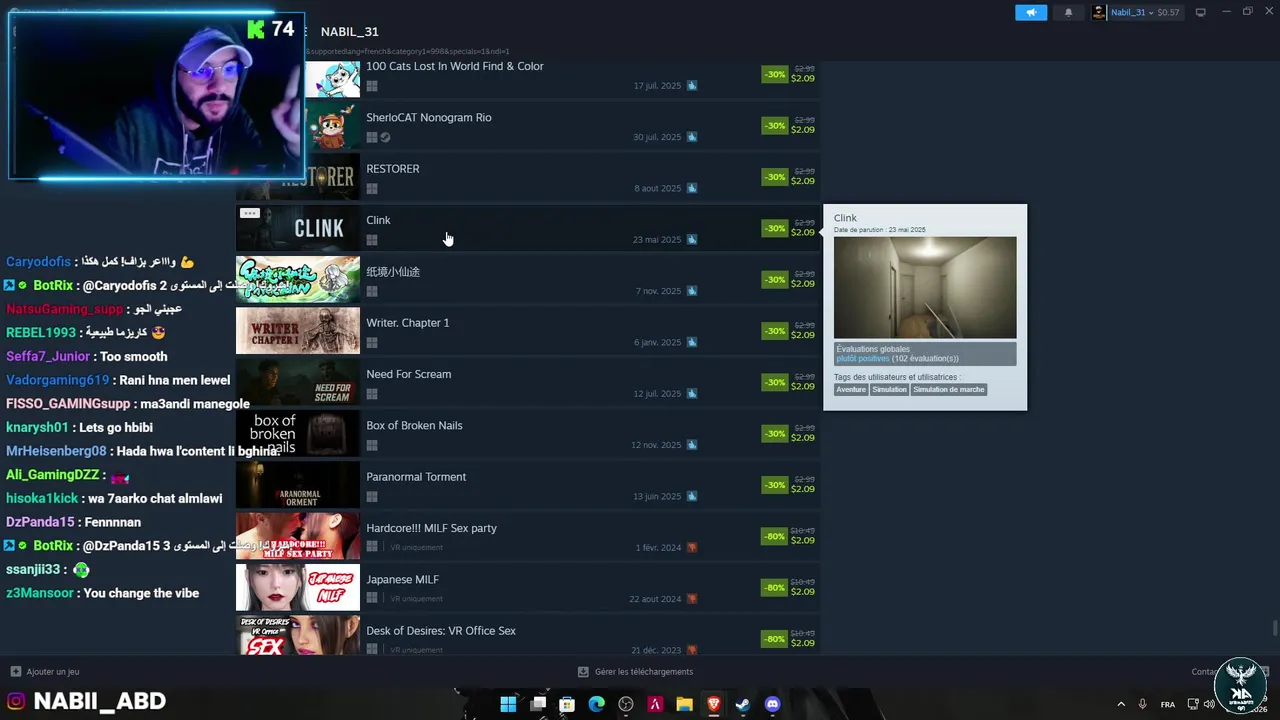Open OBS Studio from taskbar
The width and height of the screenshot is (1280, 720).
pos(626,704)
